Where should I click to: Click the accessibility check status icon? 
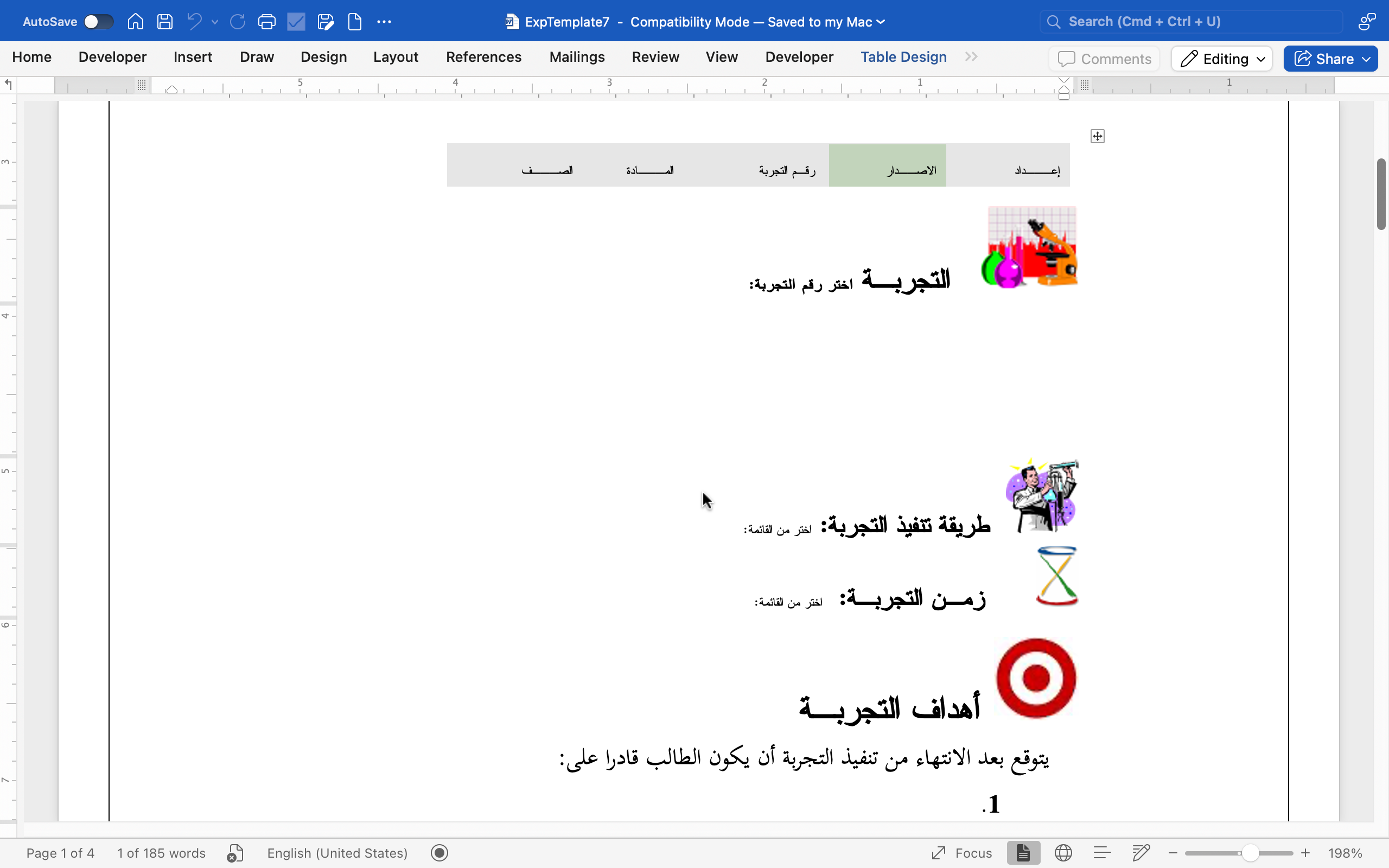pyautogui.click(x=235, y=853)
